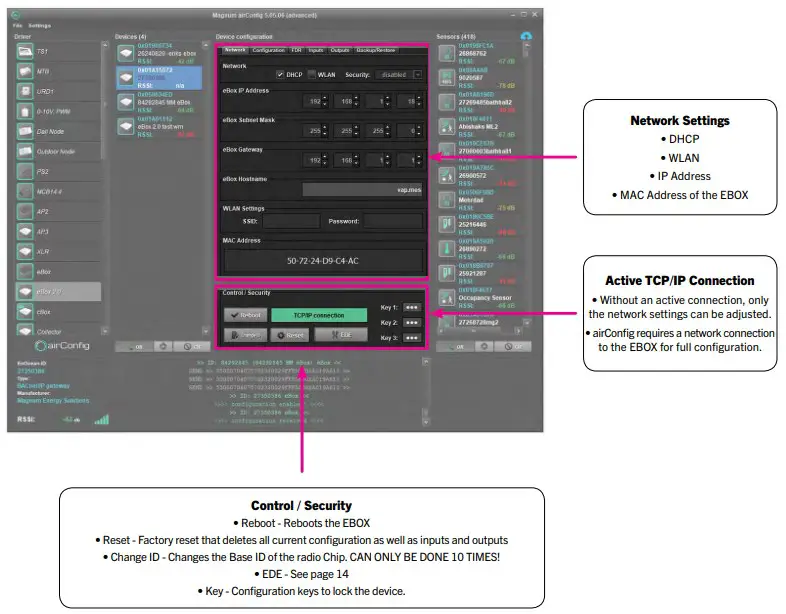
Task: Click the Sensors list vertical scrollbar
Action: [526, 184]
